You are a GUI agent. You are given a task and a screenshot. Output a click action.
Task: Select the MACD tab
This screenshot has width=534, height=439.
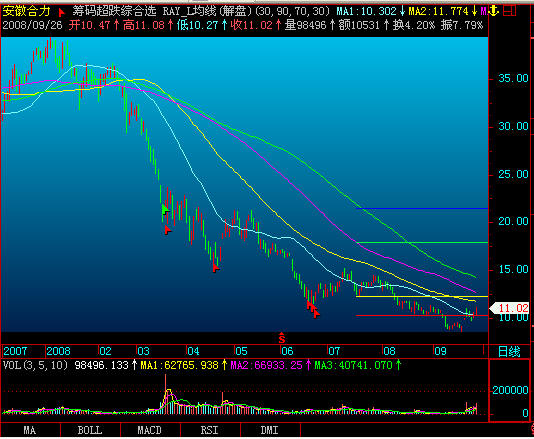click(150, 430)
